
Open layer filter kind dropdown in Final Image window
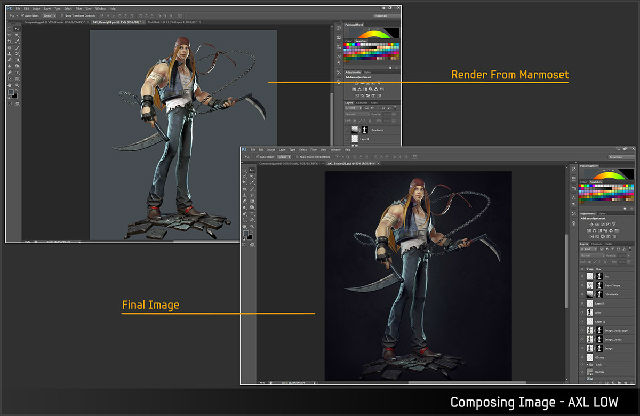[588, 249]
